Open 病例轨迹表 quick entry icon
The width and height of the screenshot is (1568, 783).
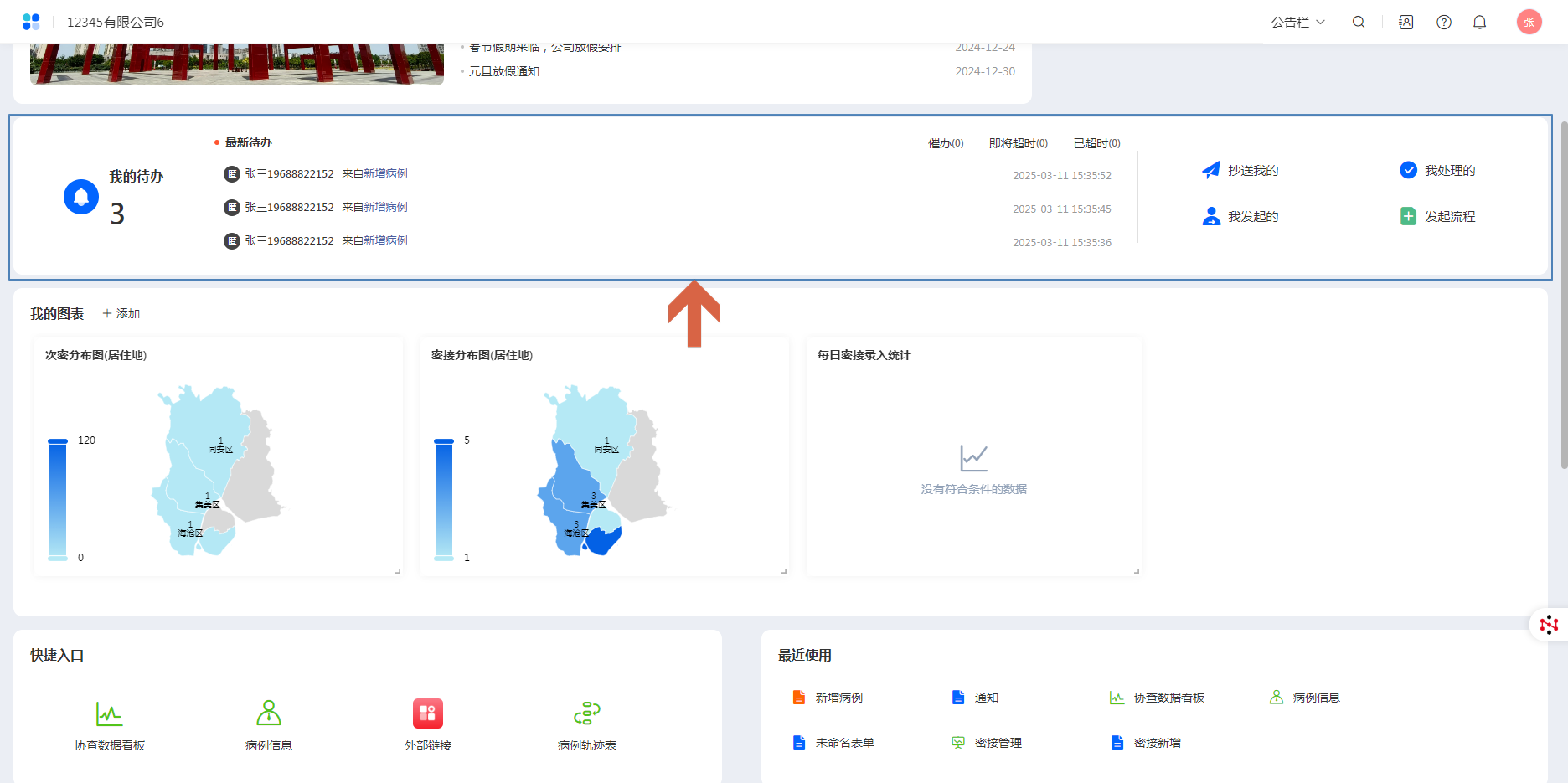pyautogui.click(x=587, y=714)
